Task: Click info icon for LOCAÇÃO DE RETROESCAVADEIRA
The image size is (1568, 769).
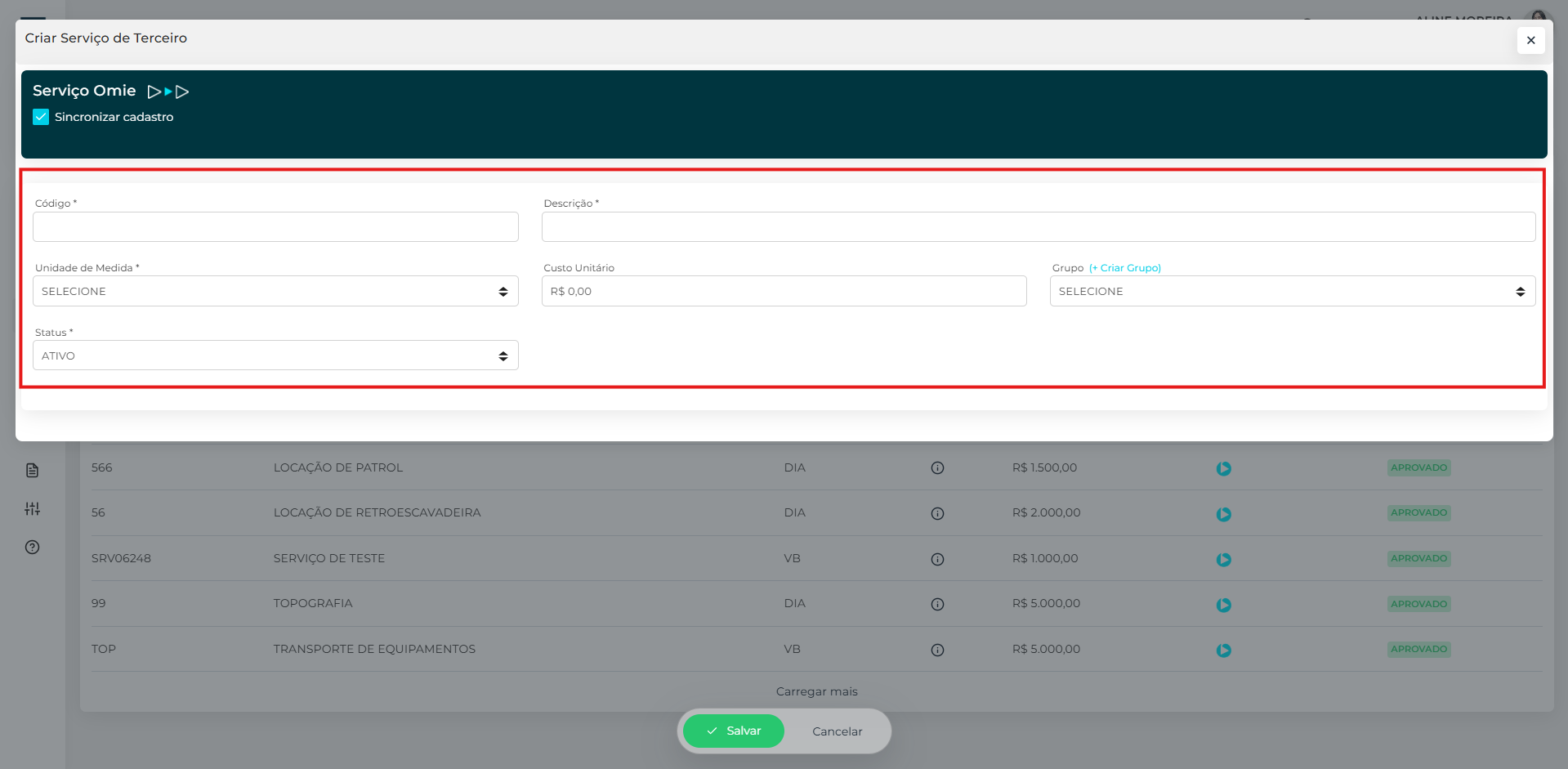Action: pos(937,513)
